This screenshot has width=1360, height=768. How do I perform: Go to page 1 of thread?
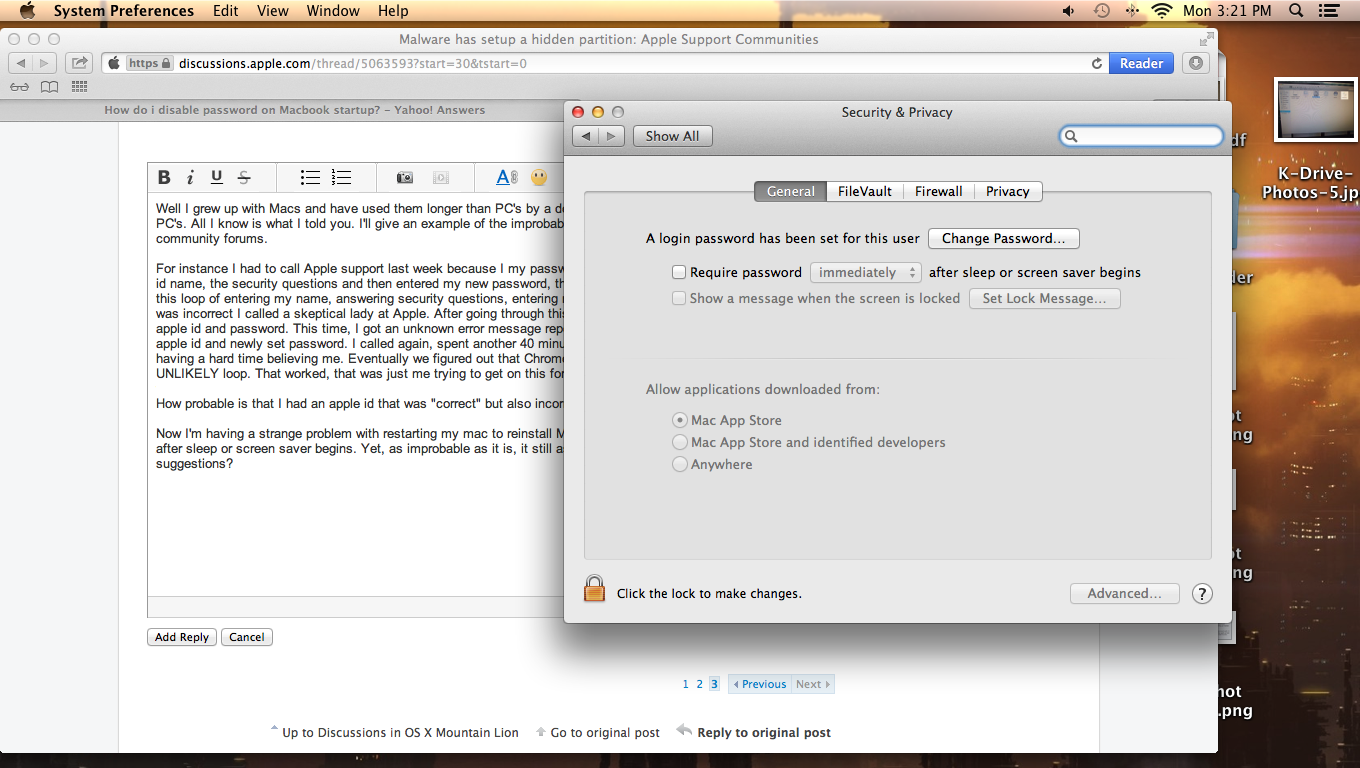(x=686, y=684)
